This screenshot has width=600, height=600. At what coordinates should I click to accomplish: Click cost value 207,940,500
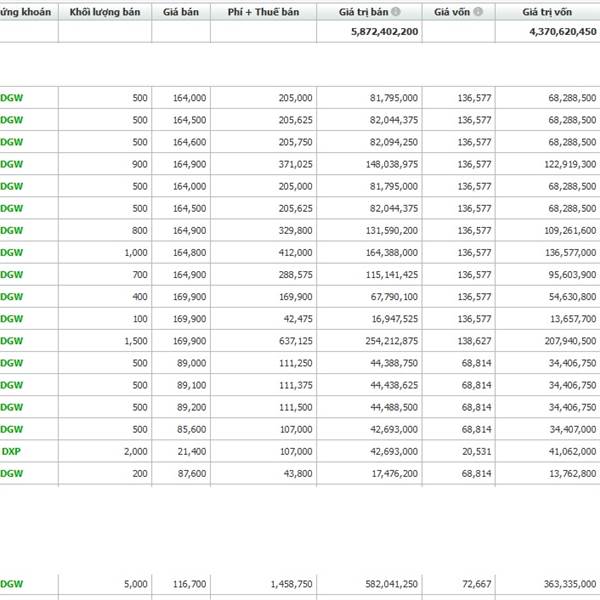571,341
